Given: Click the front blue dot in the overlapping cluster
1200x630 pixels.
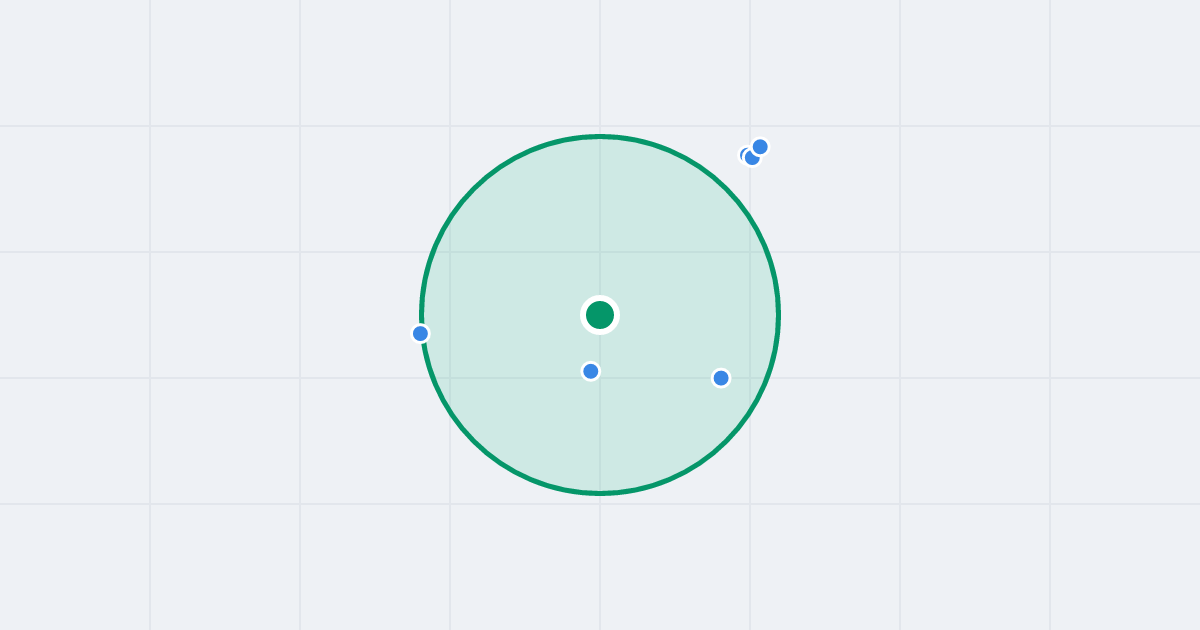Looking at the screenshot, I should point(760,147).
